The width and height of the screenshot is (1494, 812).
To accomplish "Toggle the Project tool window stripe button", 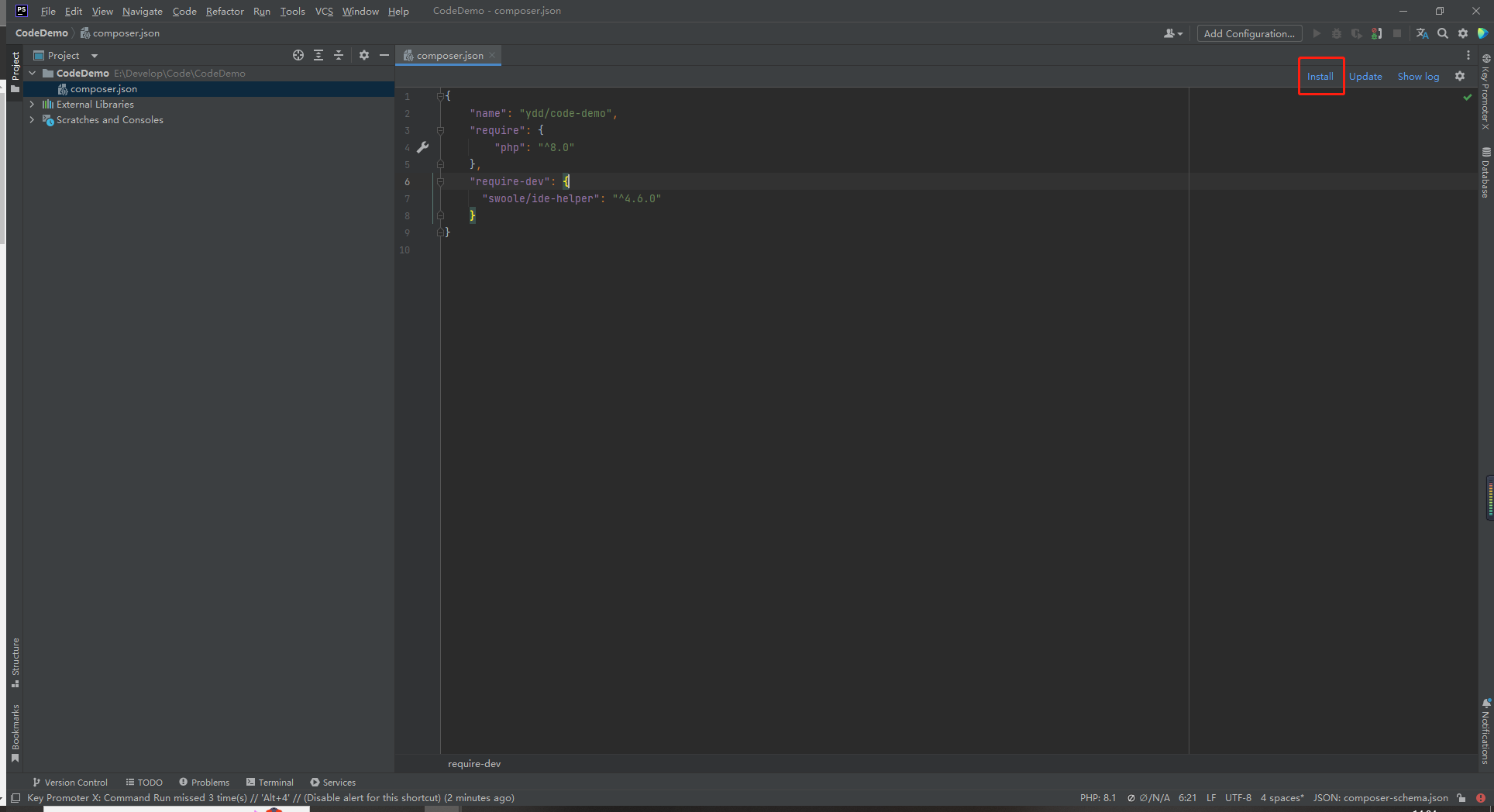I will point(15,72).
